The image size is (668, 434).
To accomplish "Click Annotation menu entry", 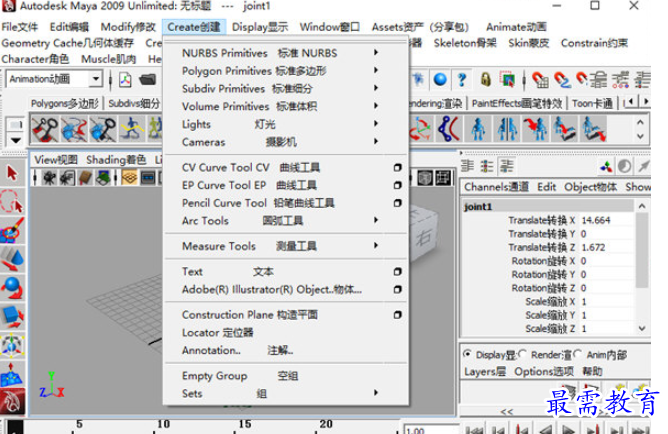I will pos(238,351).
